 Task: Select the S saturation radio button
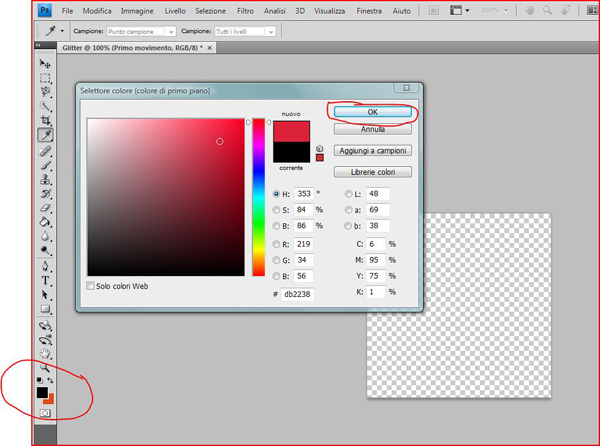276,210
